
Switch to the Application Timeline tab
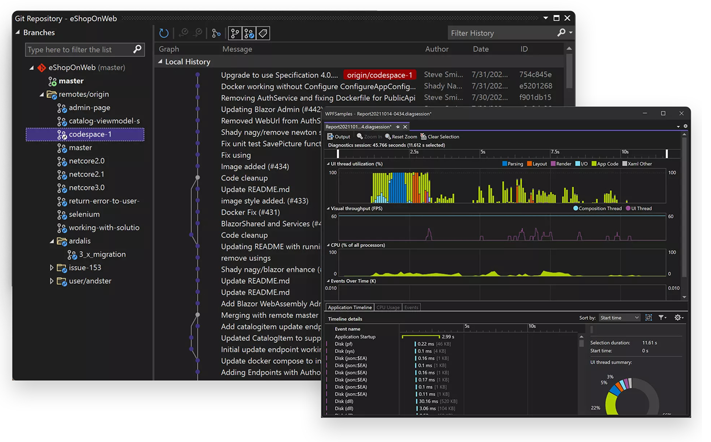350,307
